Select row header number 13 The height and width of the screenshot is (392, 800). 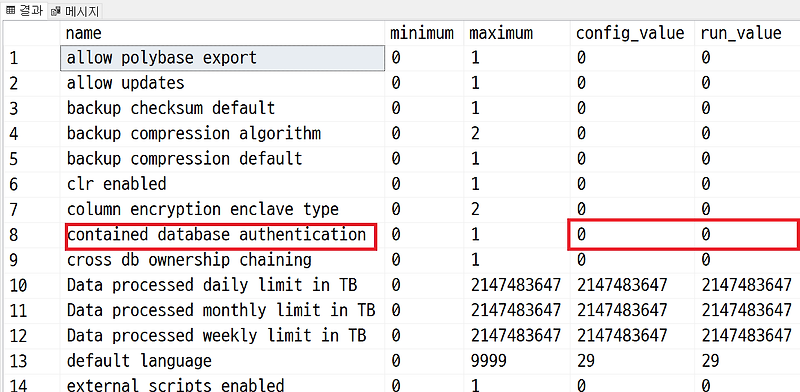31,361
